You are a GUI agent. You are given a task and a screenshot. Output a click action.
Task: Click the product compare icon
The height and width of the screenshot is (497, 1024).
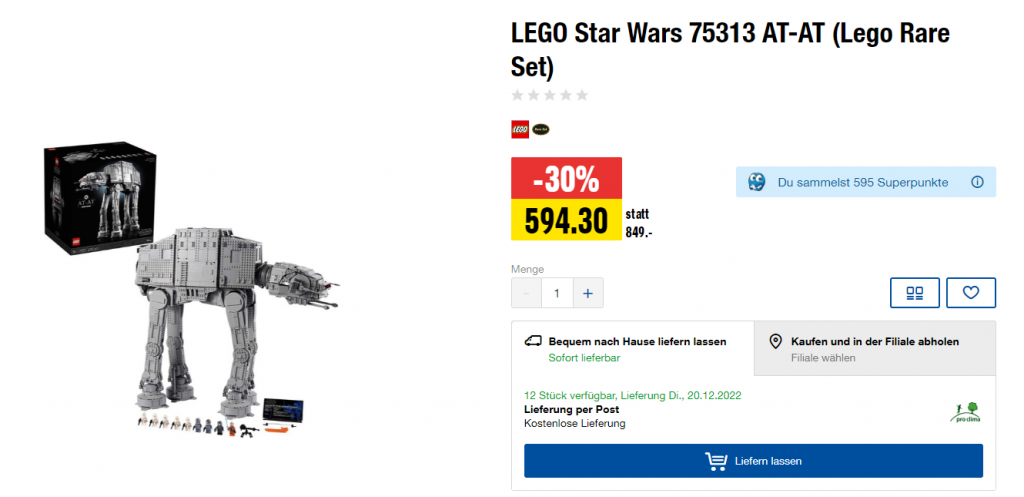pyautogui.click(x=914, y=293)
